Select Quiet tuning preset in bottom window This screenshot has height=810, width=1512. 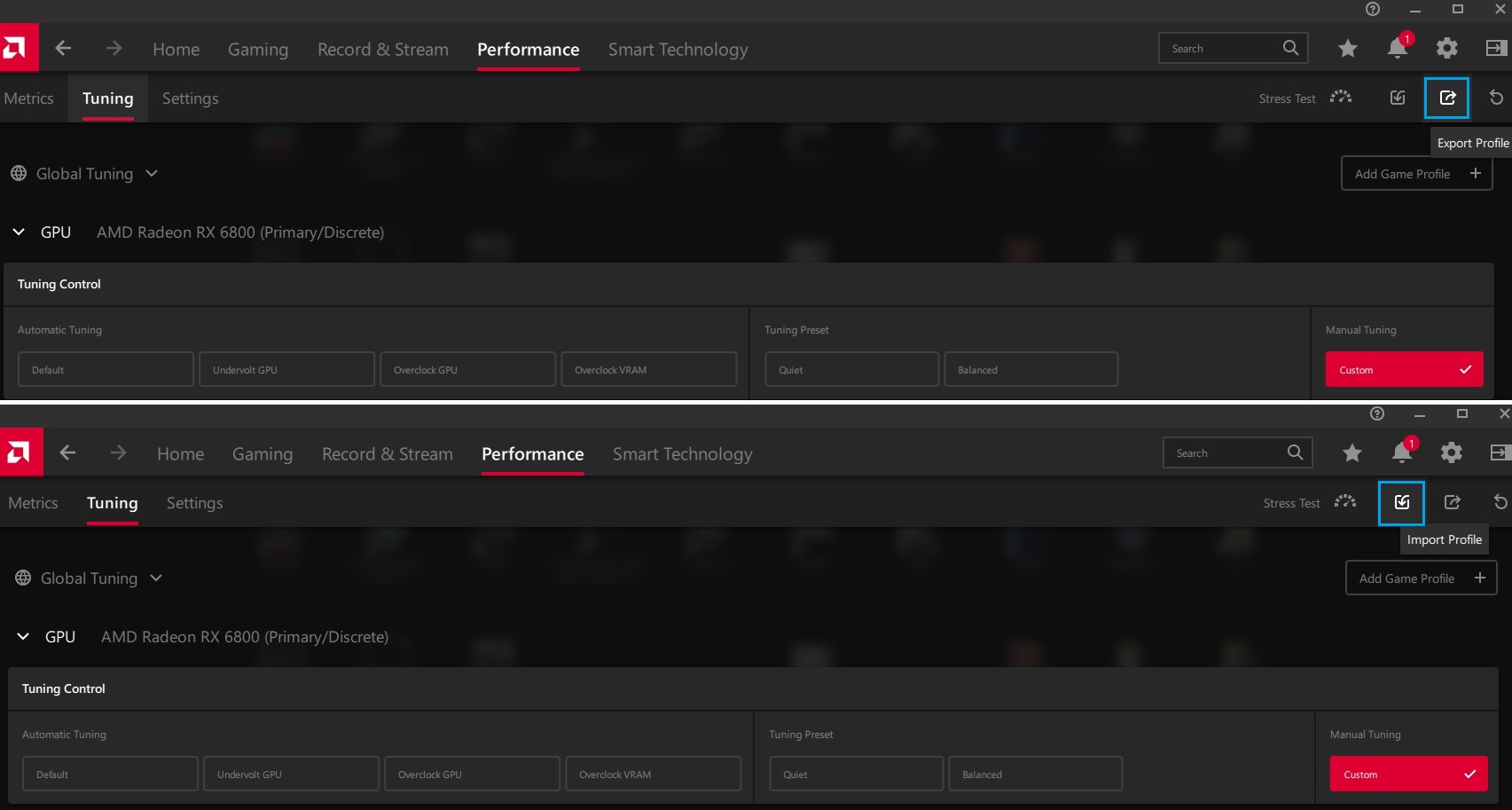pos(856,774)
